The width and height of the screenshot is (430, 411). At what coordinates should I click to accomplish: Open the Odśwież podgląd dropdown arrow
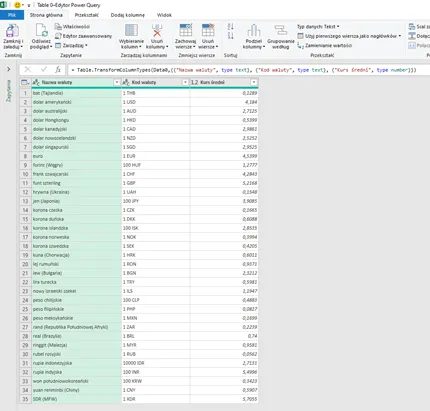[x=51, y=47]
